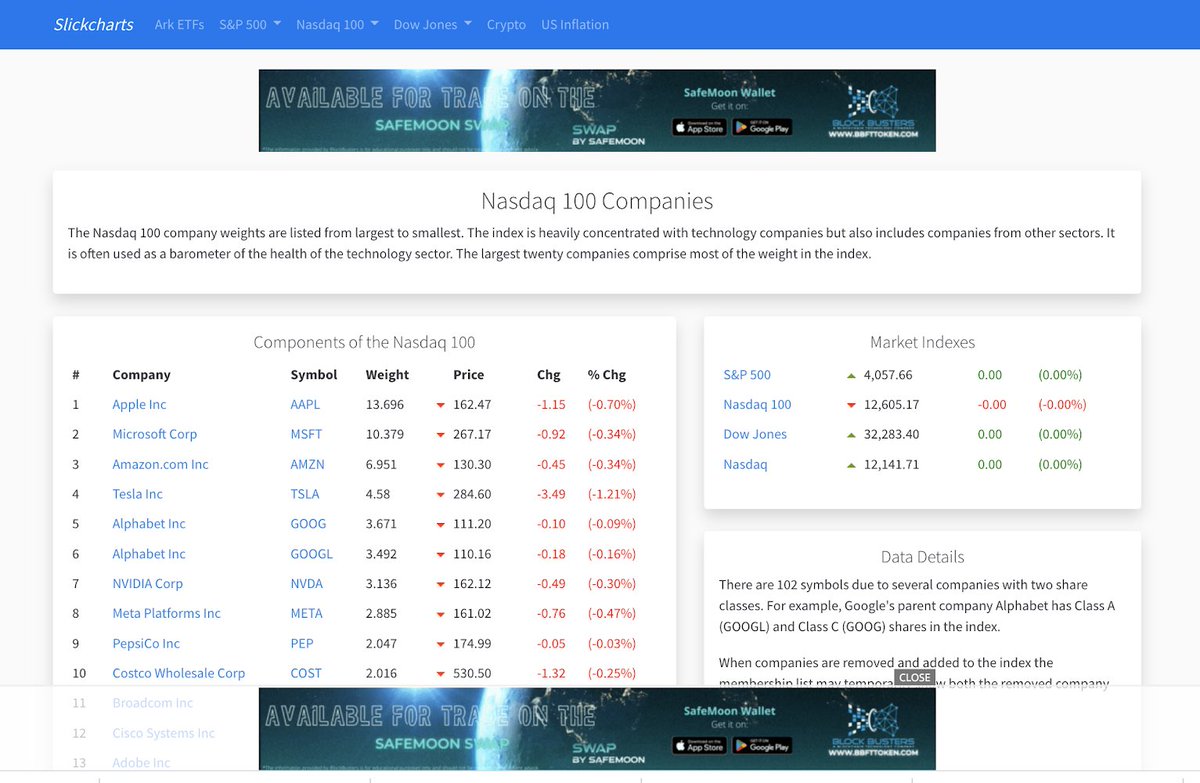Open the top SafeMoon banner ad
Screen dimensions: 1200x783
coord(597,110)
